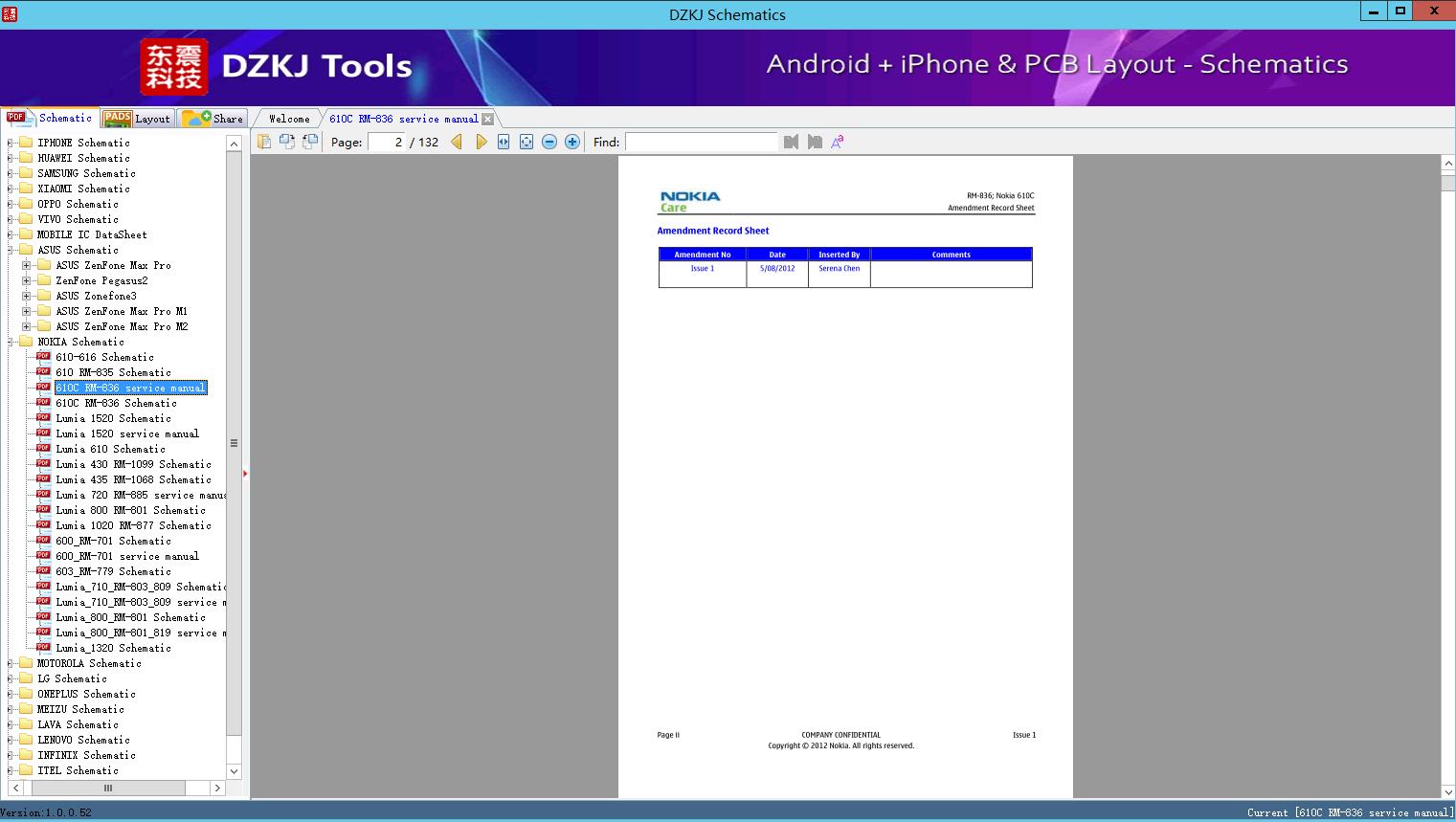Collapse the ASUS Schematic folder
The width and height of the screenshot is (1456, 822).
click(x=11, y=250)
